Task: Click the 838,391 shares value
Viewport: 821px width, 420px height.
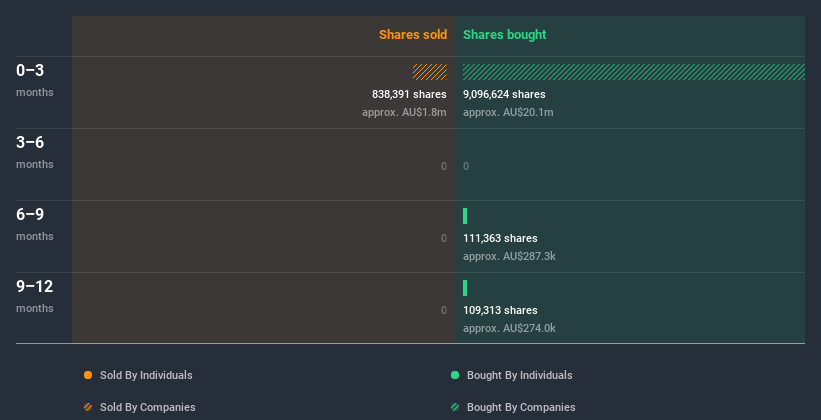Action: [x=409, y=94]
